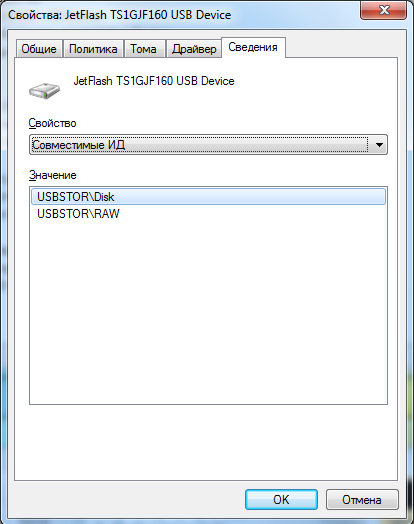The width and height of the screenshot is (414, 524).
Task: Confirm with the OK button
Action: [281, 500]
